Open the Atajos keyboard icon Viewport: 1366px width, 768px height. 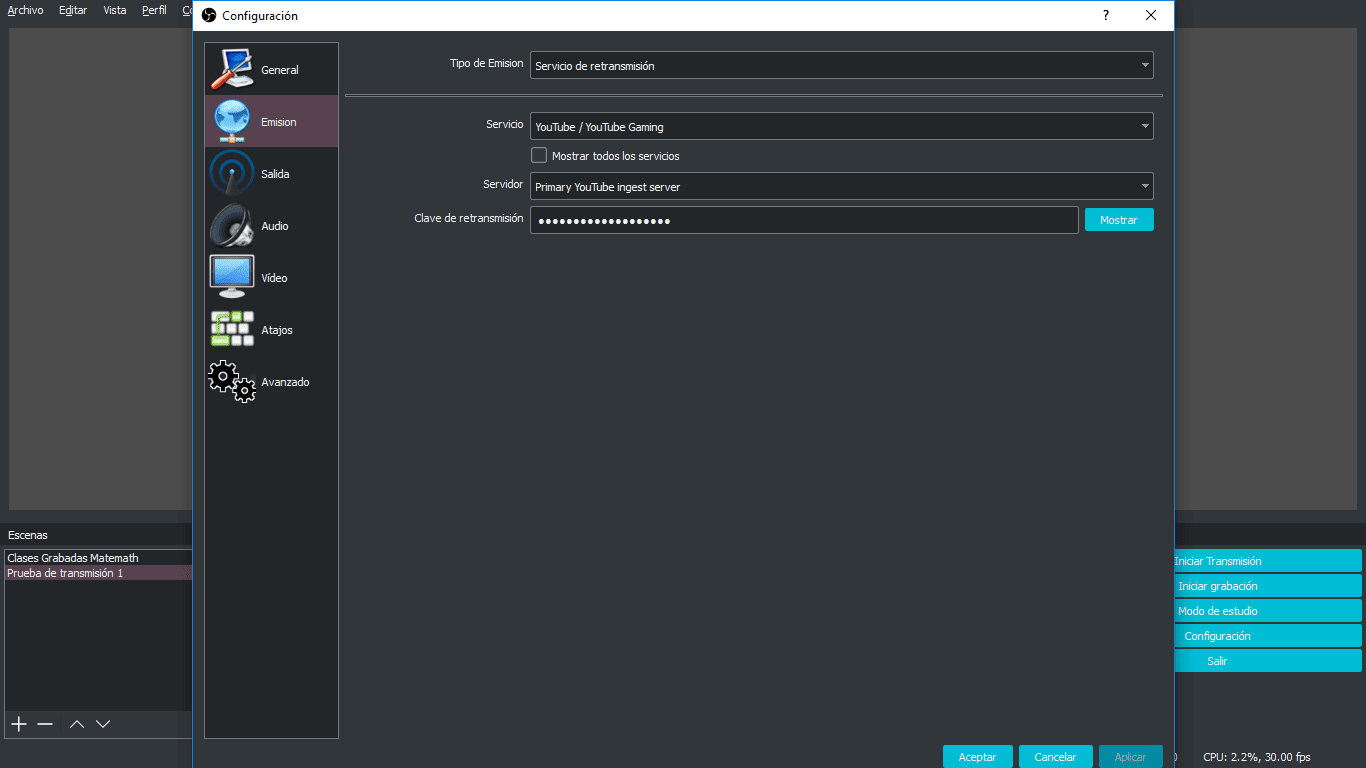tap(232, 330)
